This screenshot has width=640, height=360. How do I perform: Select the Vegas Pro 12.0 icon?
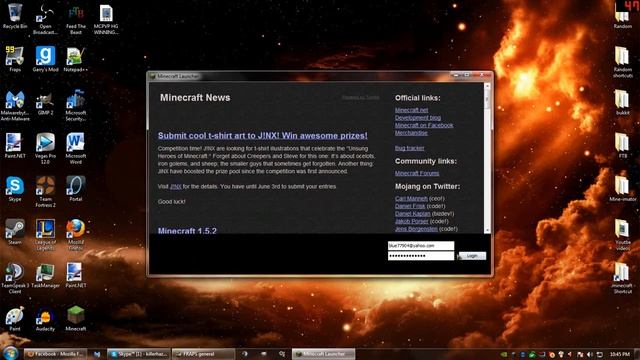point(45,149)
